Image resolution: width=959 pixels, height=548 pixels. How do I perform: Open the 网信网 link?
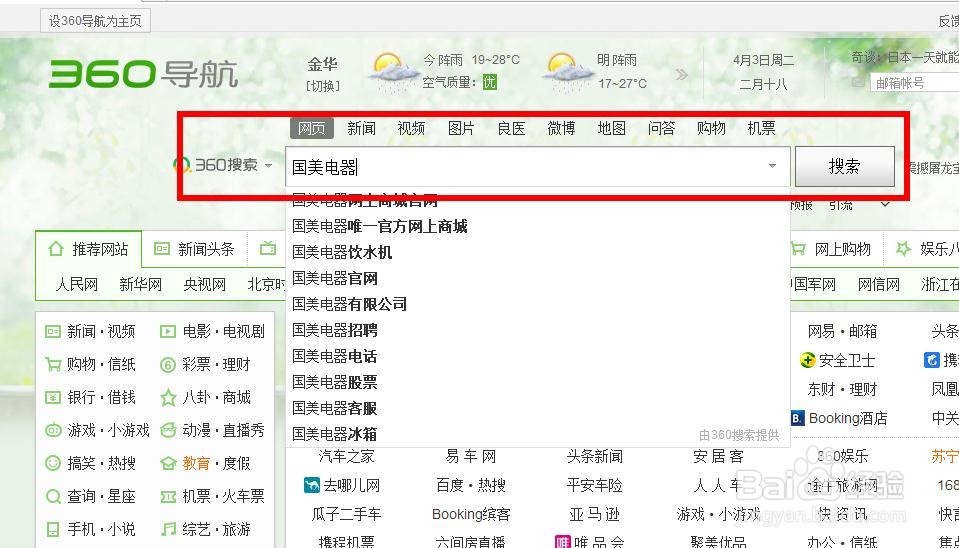tap(879, 284)
